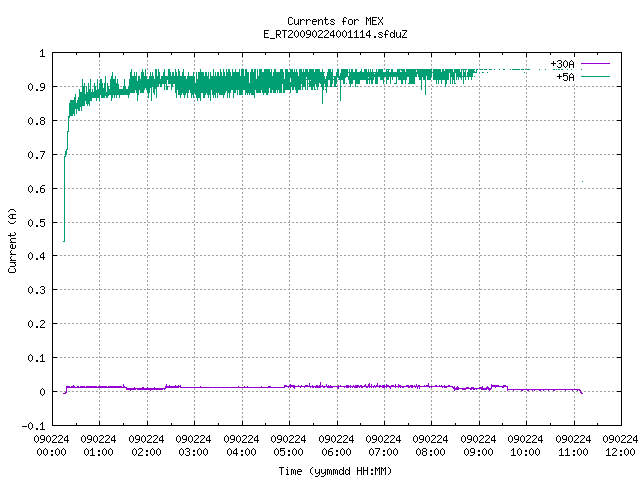Click the green +5A trace start near 0.44
The image size is (640, 480).
[64, 241]
